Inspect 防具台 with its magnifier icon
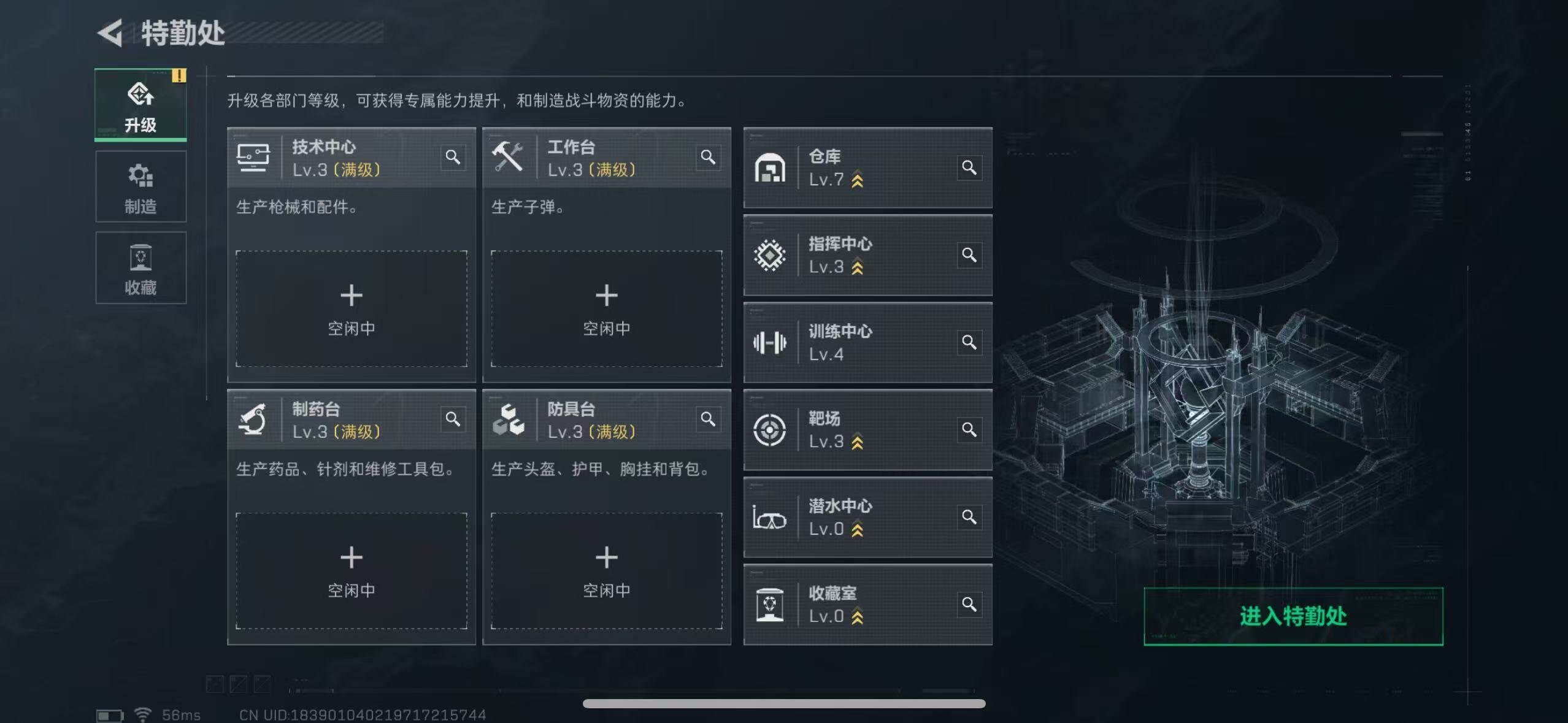1568x723 pixels. [x=708, y=419]
